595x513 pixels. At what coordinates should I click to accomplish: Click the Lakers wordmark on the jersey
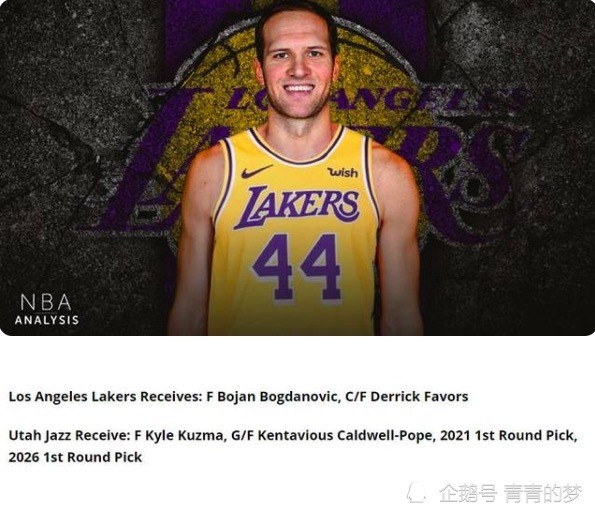[x=297, y=206]
